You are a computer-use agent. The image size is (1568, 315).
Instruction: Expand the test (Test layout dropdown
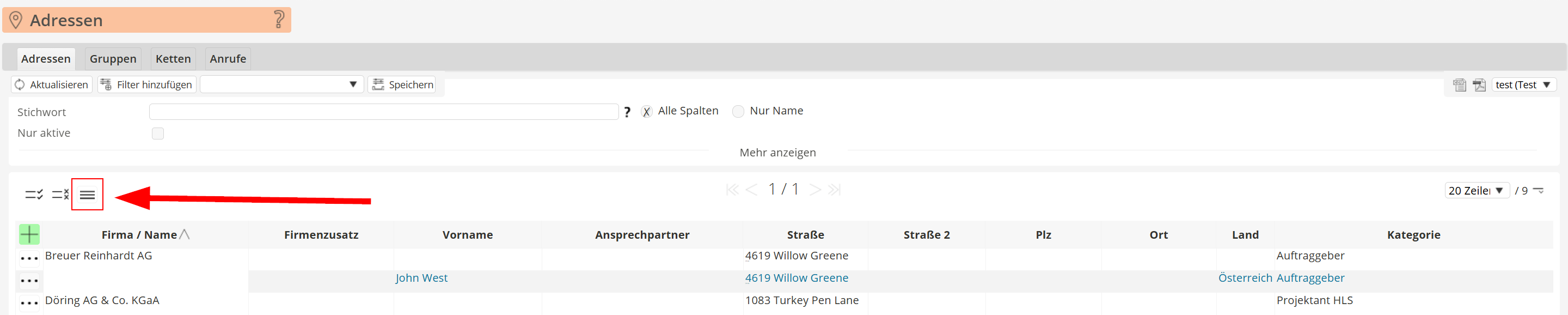coord(1523,84)
